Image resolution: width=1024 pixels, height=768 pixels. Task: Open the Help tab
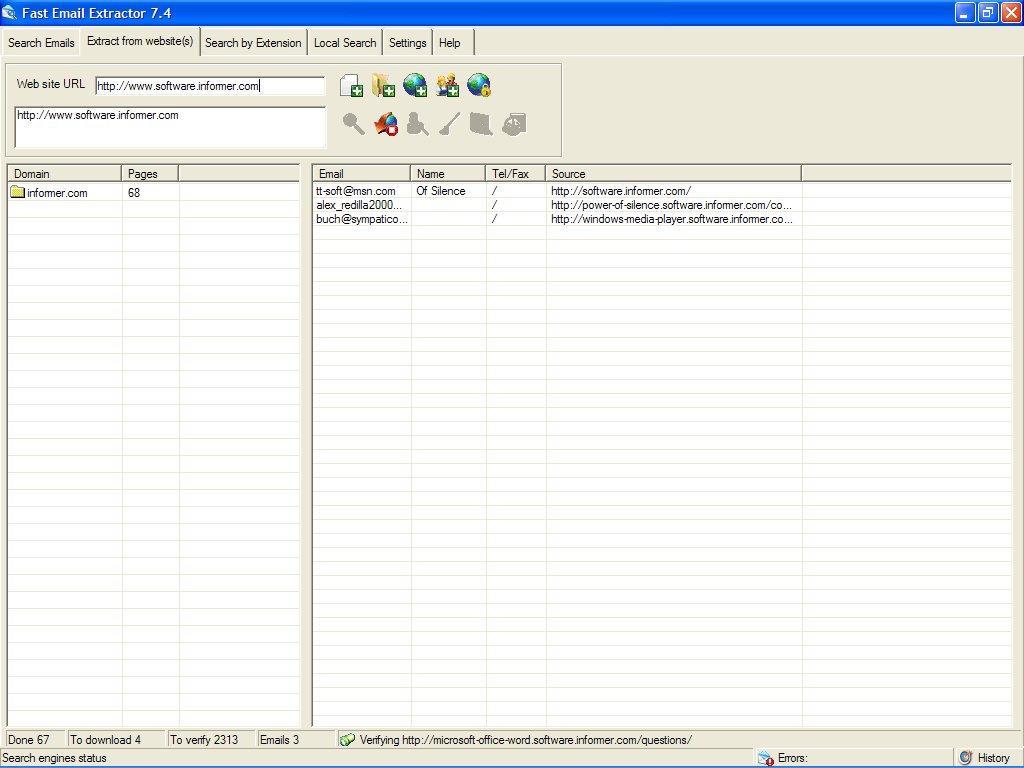[x=449, y=42]
